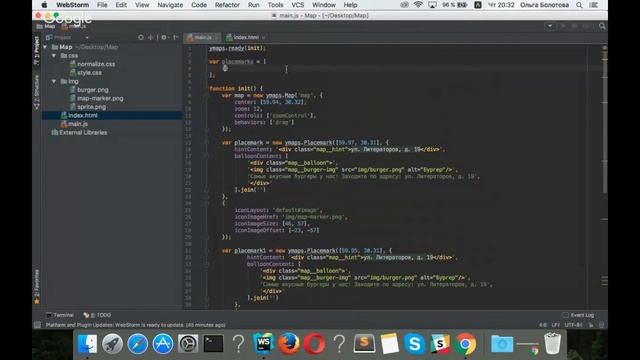640x360 pixels.
Task: Click the tool windows quick access icon in status bar
Action: 37,325
